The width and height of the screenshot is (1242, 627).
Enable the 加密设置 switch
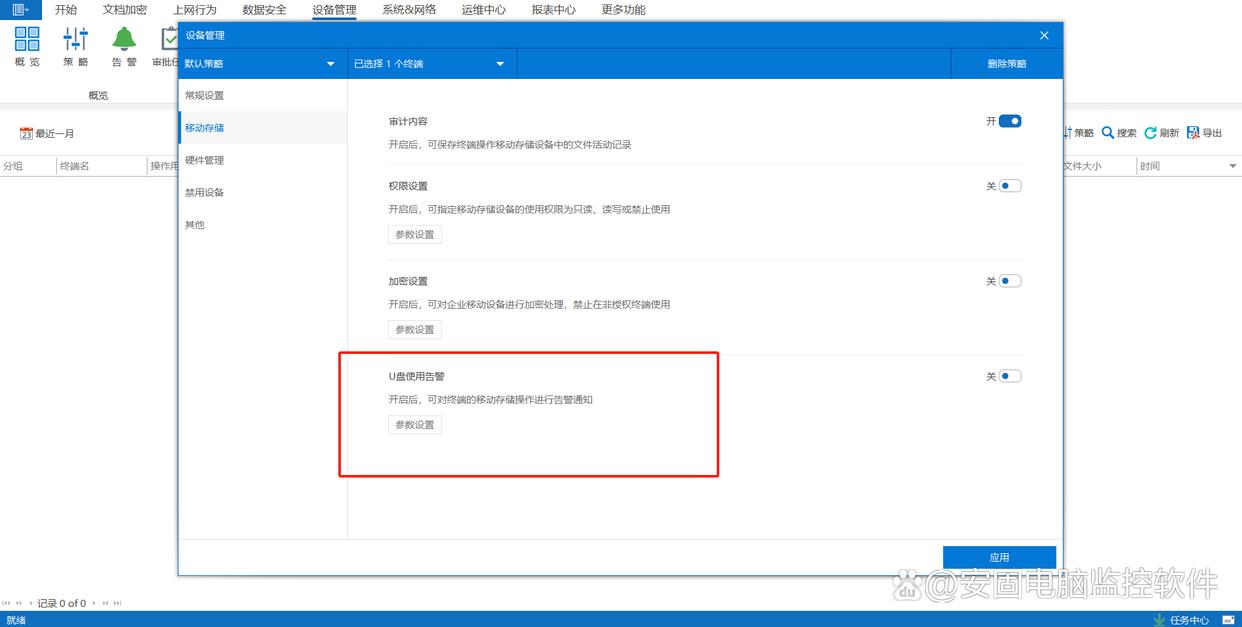(1010, 281)
